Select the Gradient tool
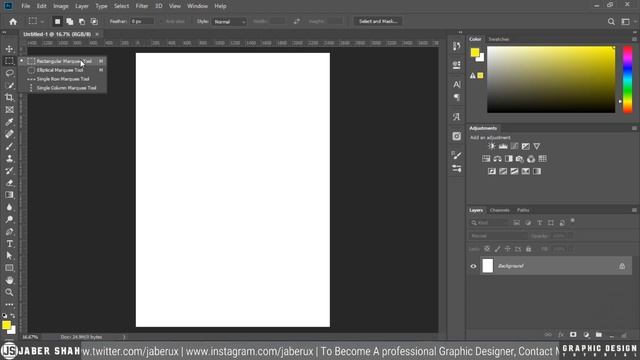The image size is (640, 360). [x=9, y=195]
